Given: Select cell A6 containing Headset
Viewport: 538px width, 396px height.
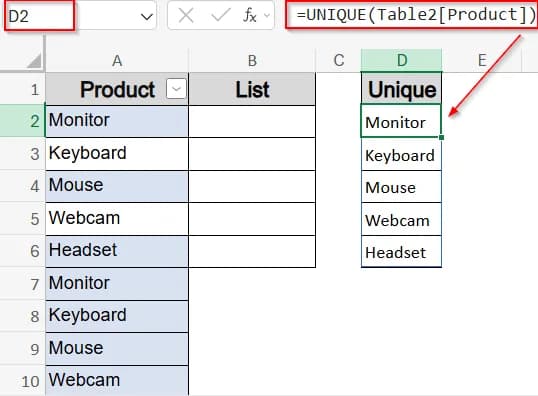Looking at the screenshot, I should pos(117,251).
